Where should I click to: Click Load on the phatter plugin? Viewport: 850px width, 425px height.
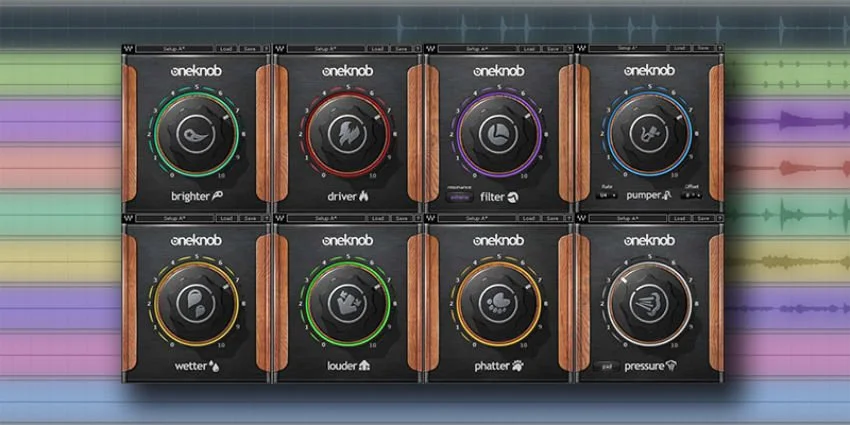point(530,218)
